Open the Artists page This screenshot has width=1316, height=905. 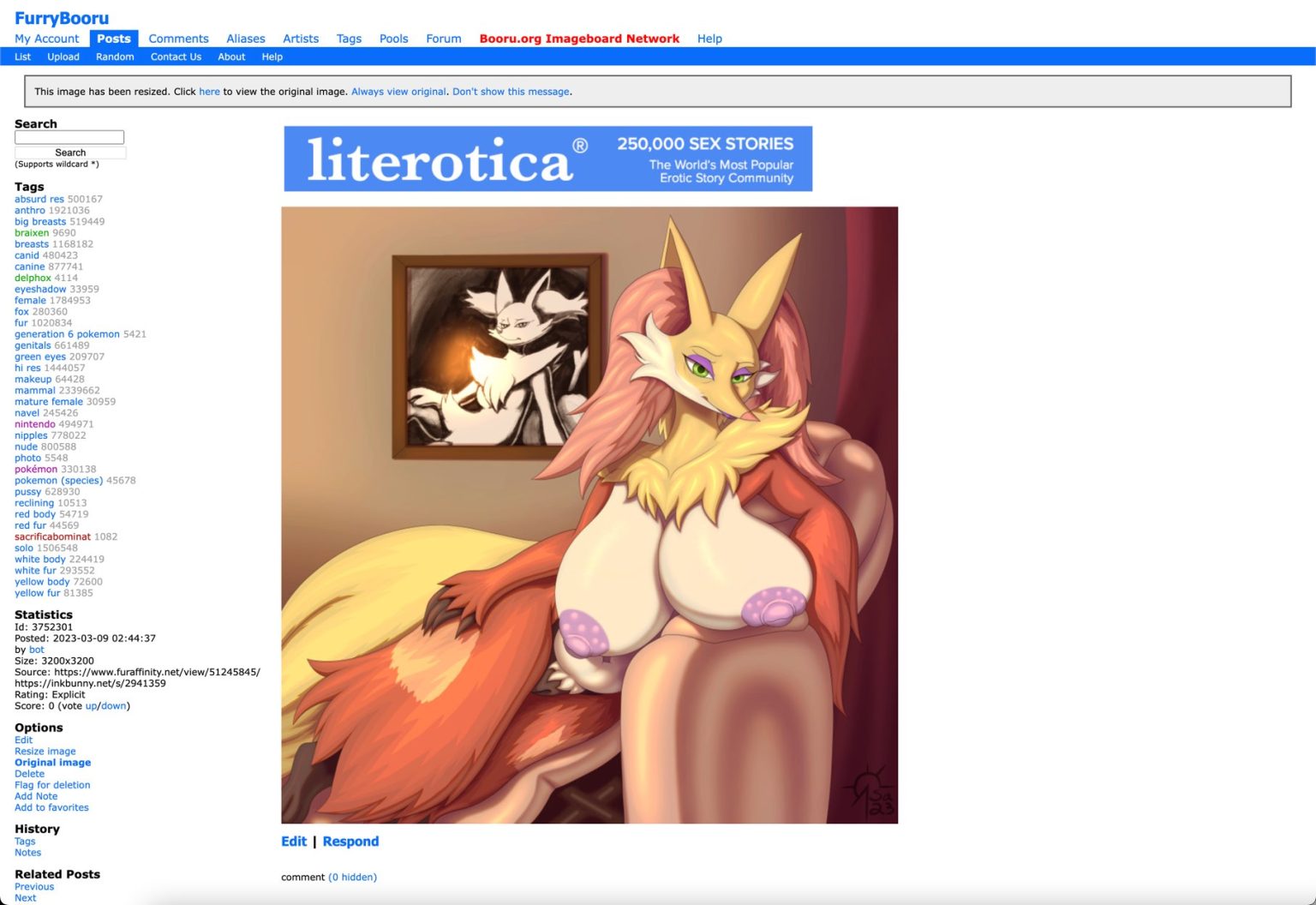[301, 39]
